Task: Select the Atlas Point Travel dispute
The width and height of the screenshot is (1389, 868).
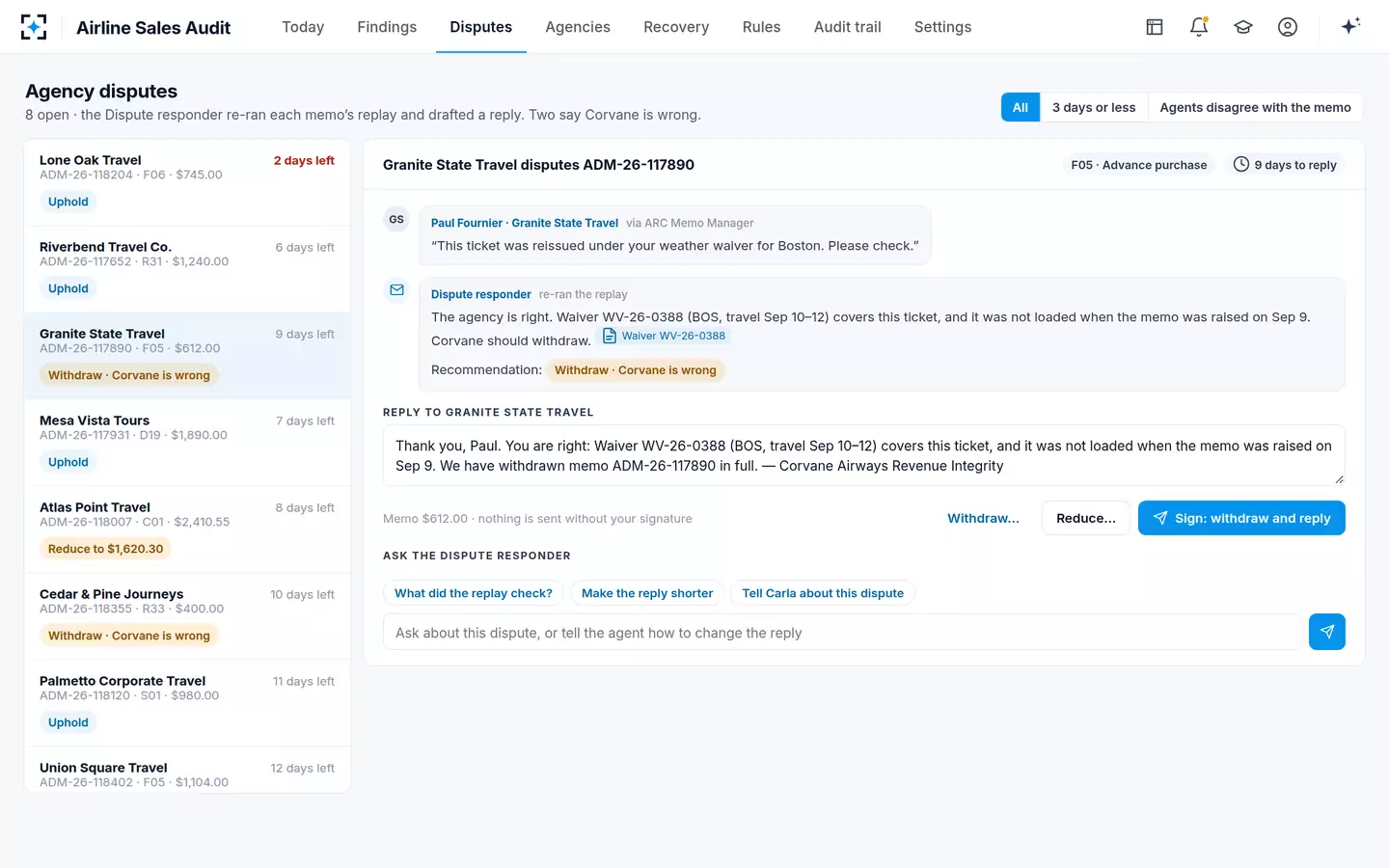Action: pyautogui.click(x=187, y=529)
